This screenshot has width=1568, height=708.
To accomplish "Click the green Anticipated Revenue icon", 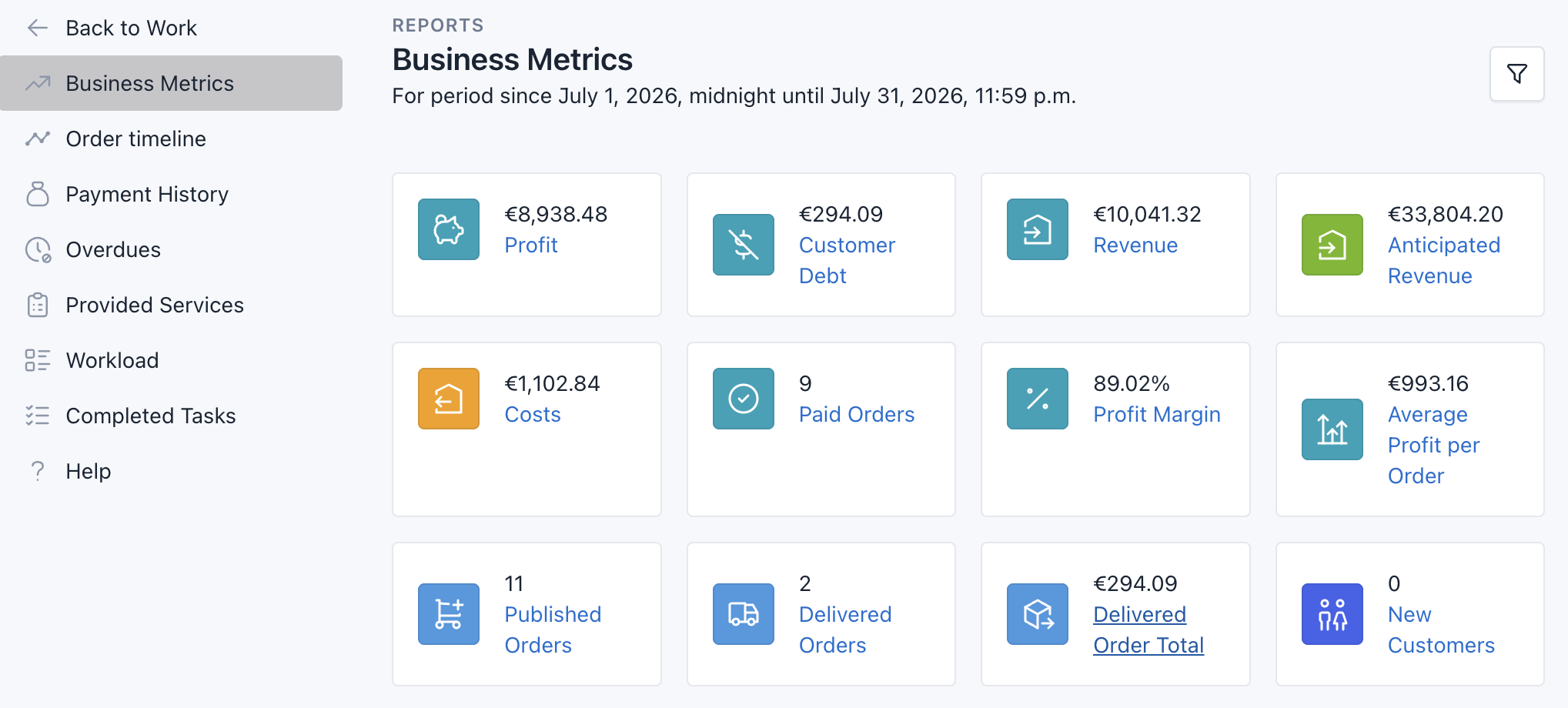I will [x=1332, y=245].
